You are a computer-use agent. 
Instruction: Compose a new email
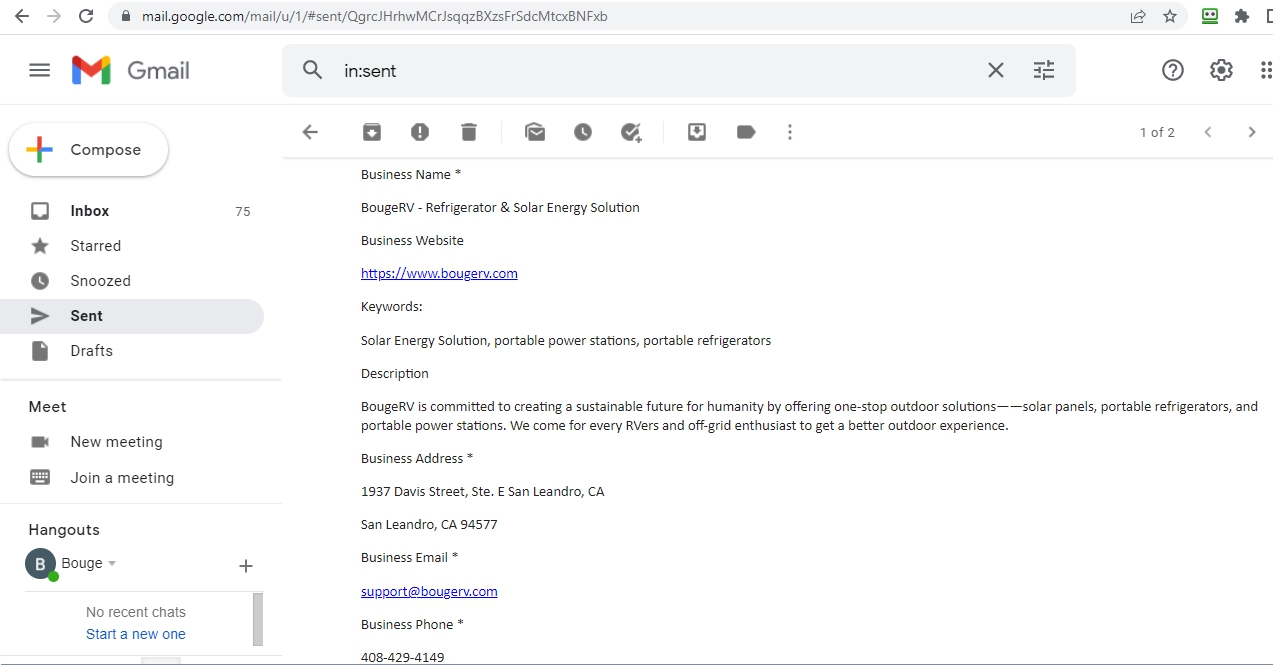pos(89,150)
